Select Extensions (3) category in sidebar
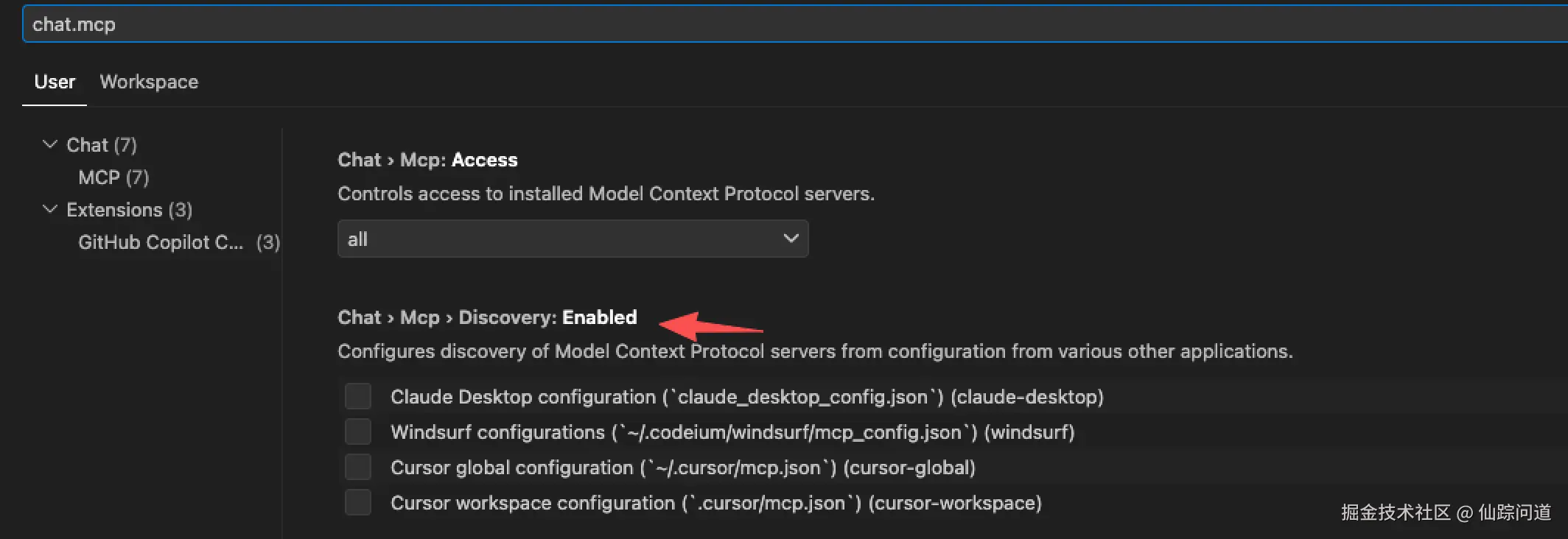This screenshot has width=1568, height=539. click(x=129, y=210)
